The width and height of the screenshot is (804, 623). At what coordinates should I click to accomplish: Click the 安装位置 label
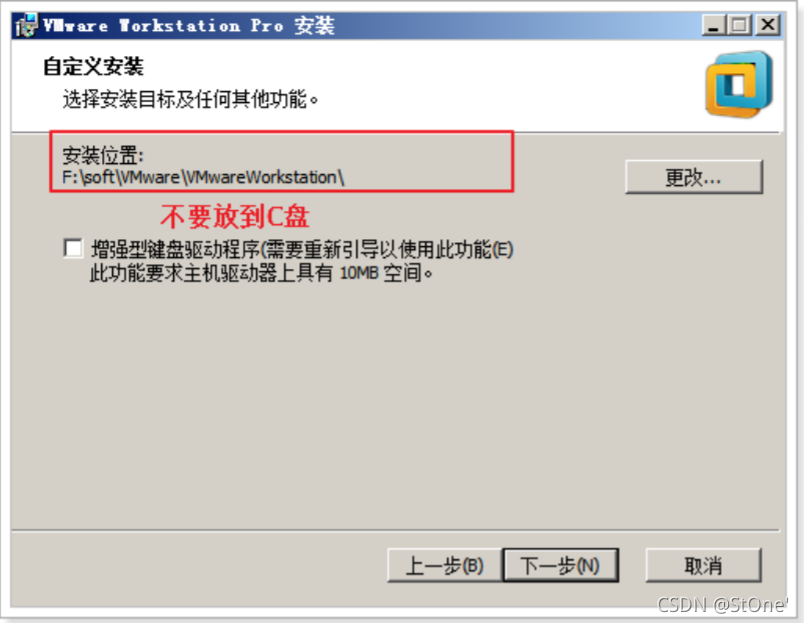(103, 155)
